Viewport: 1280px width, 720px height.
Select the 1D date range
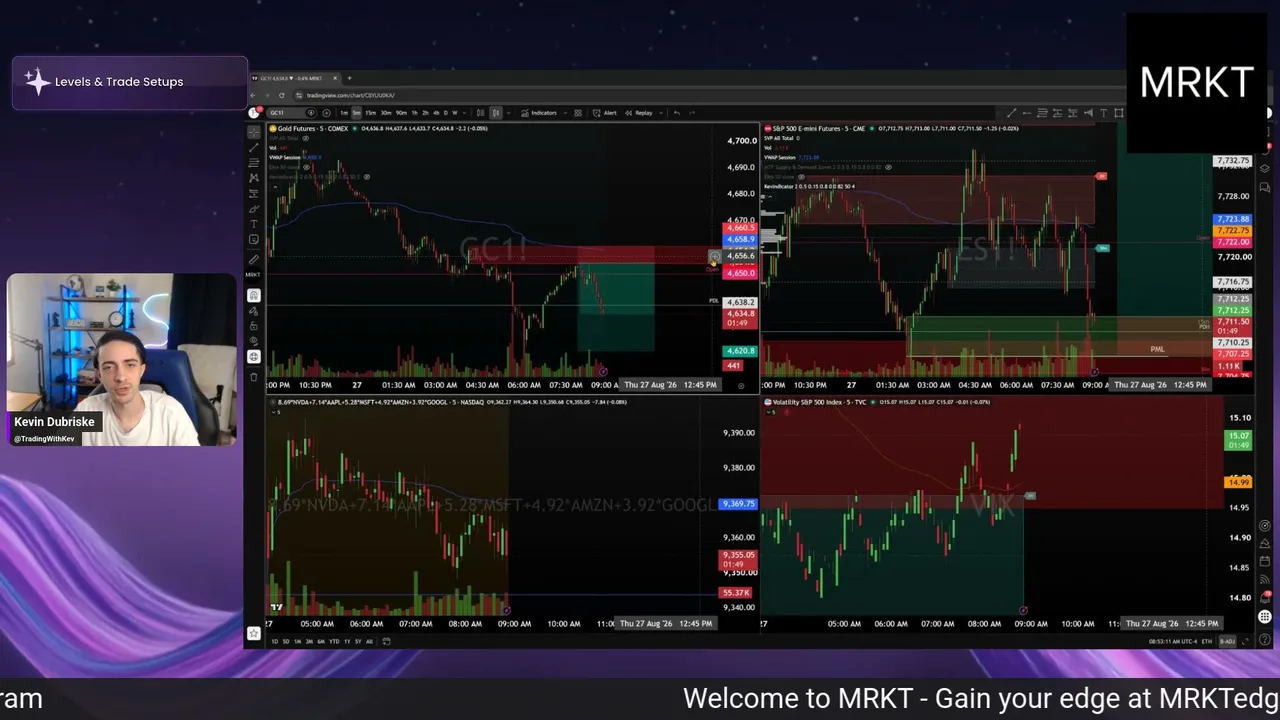[x=275, y=641]
